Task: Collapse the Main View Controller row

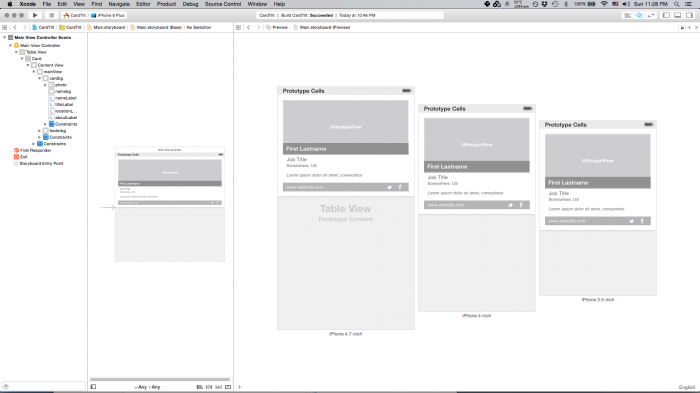Action: coord(10,46)
